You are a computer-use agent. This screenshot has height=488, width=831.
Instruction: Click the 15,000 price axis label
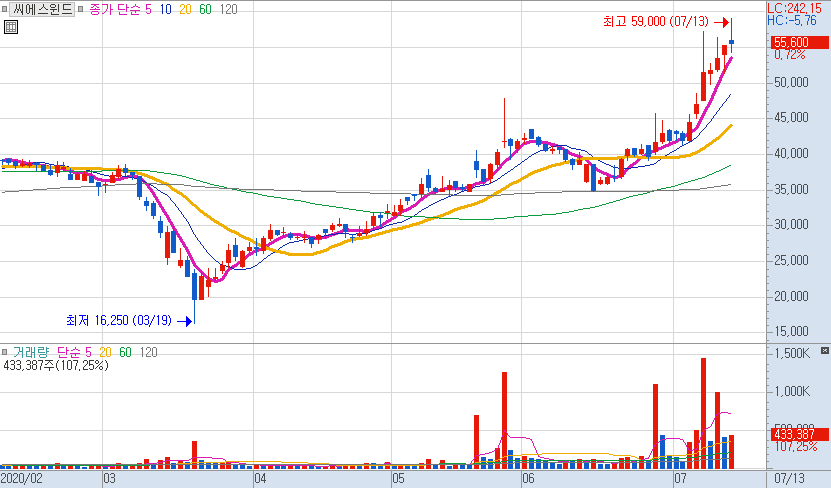coord(791,332)
